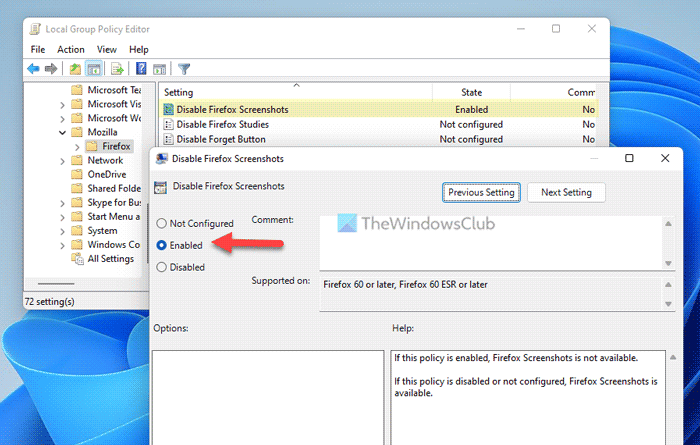700x445 pixels.
Task: Click the tree pane horizontal scrollbar thumb
Action: [x=56, y=283]
